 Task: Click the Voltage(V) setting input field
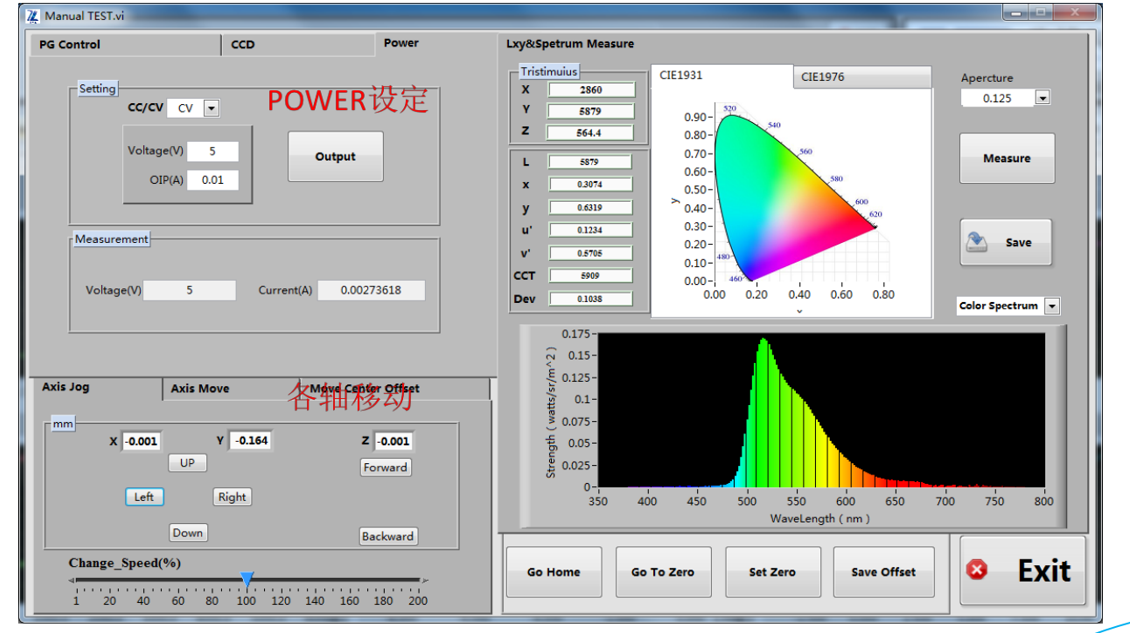click(x=212, y=151)
